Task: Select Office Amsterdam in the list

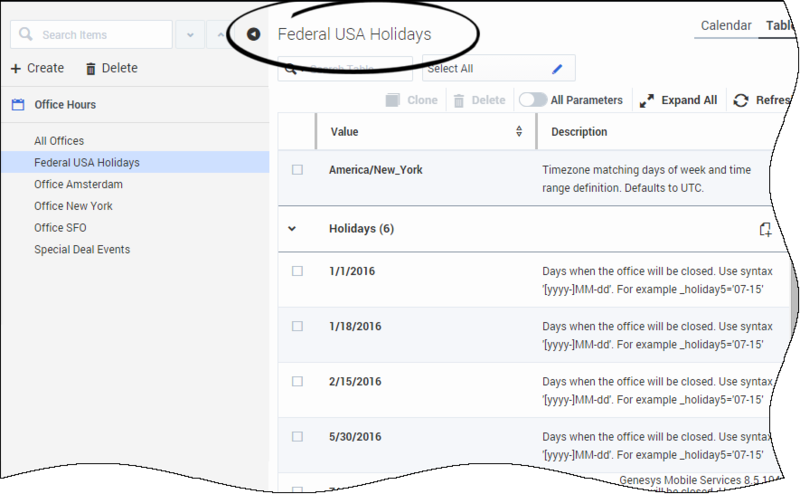Action: (x=78, y=184)
